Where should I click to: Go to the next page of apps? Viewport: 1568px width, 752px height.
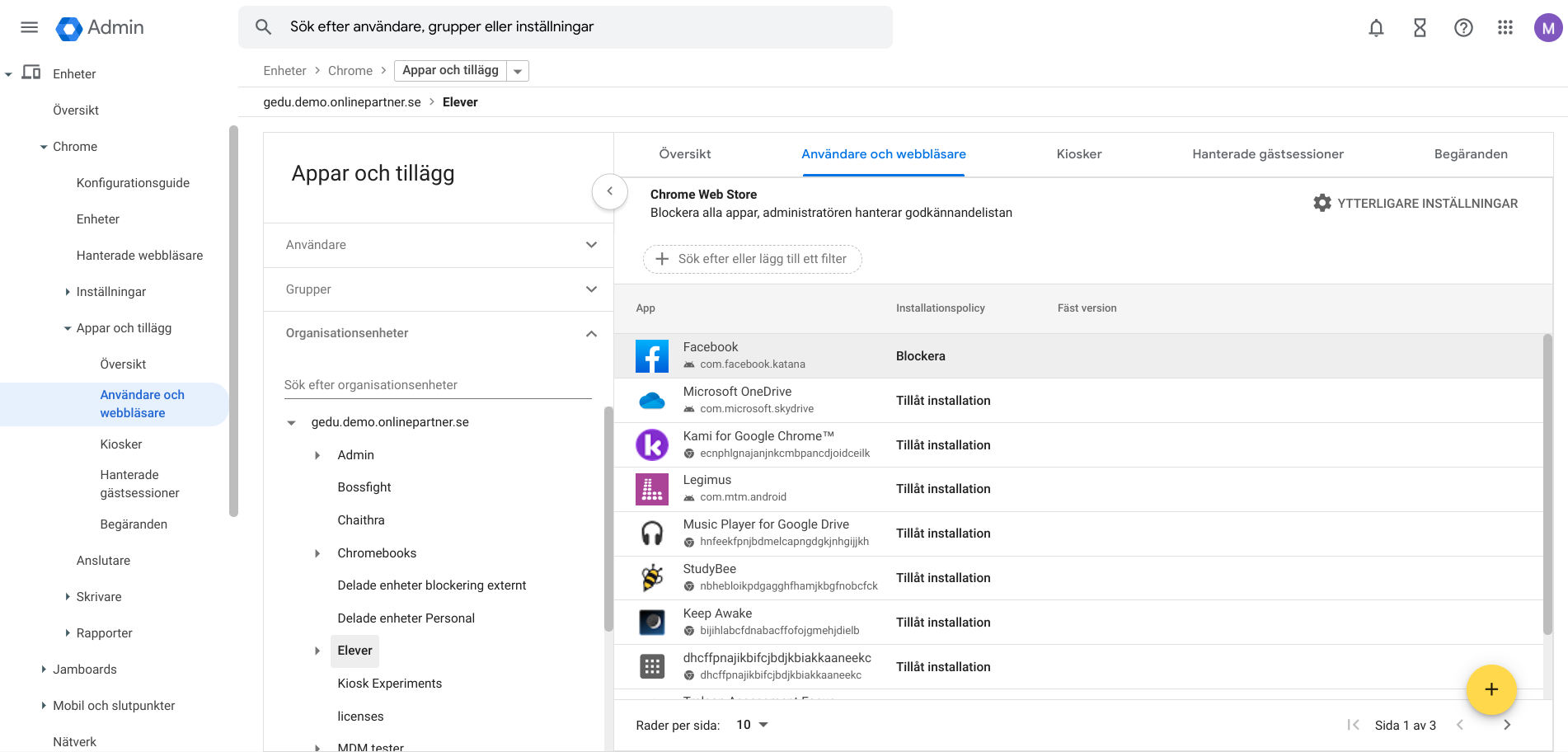point(1507,725)
